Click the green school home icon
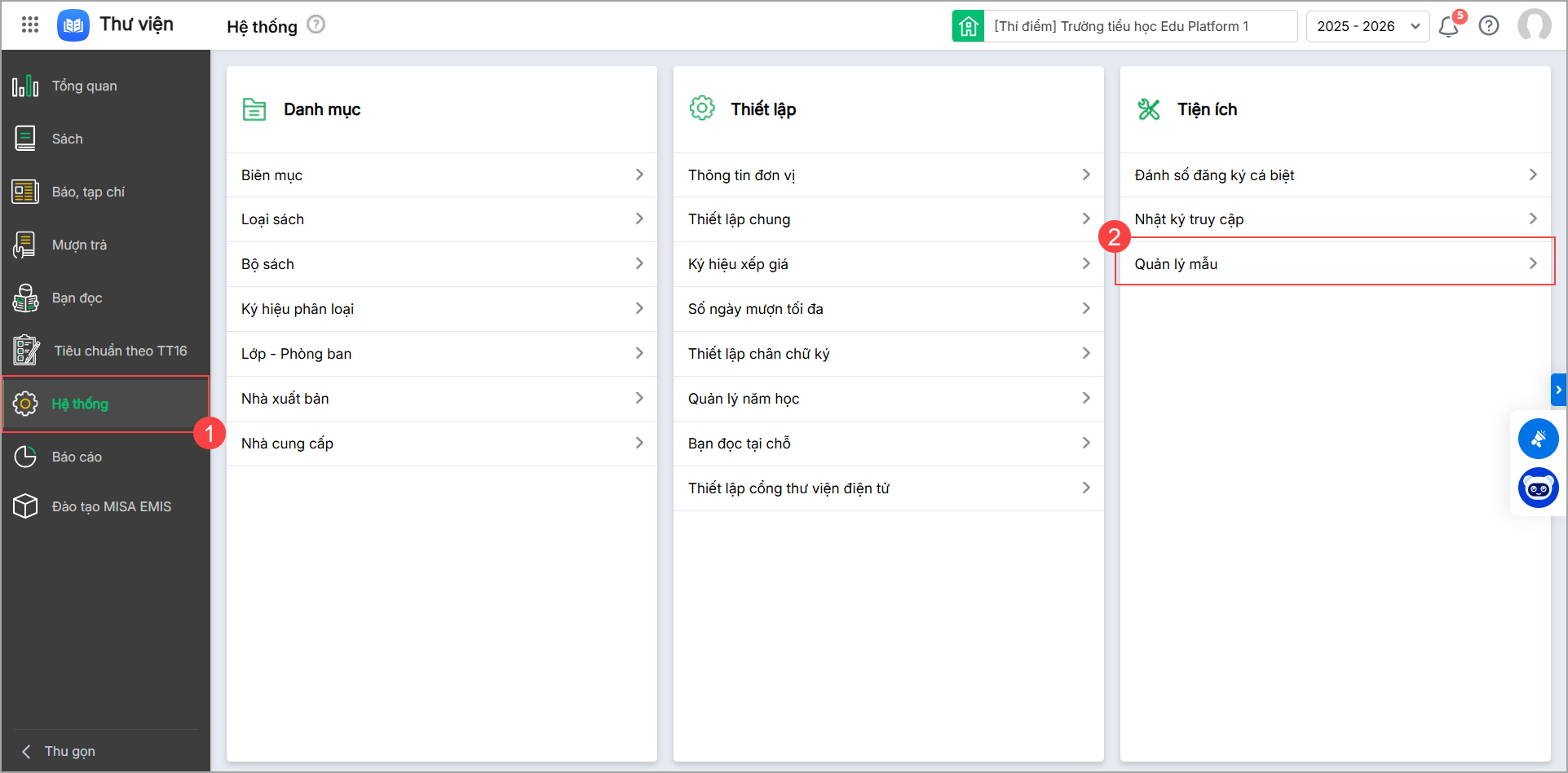The width and height of the screenshot is (1568, 773). (x=968, y=26)
